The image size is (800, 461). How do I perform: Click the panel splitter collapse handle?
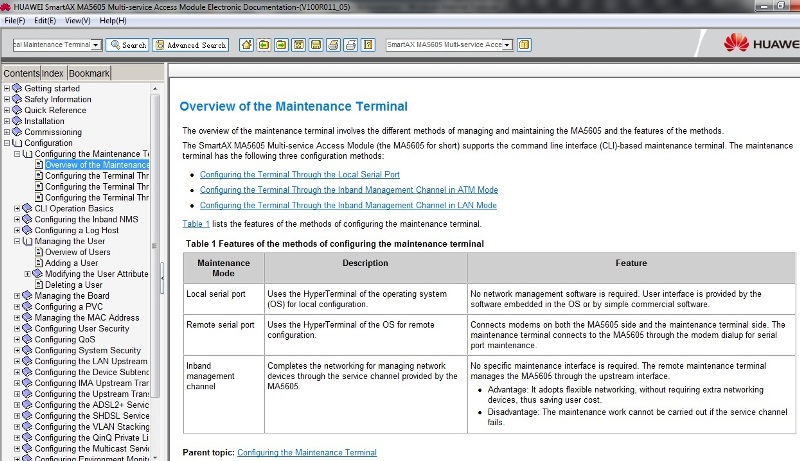162,278
